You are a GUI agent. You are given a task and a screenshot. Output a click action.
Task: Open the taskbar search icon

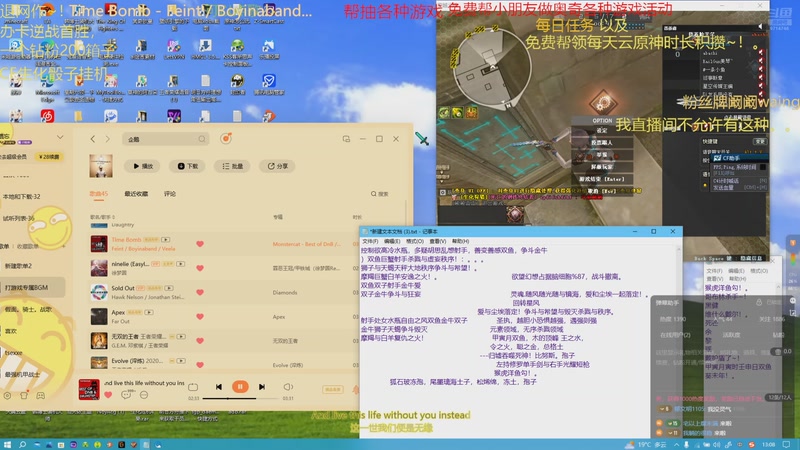pyautogui.click(x=22, y=444)
